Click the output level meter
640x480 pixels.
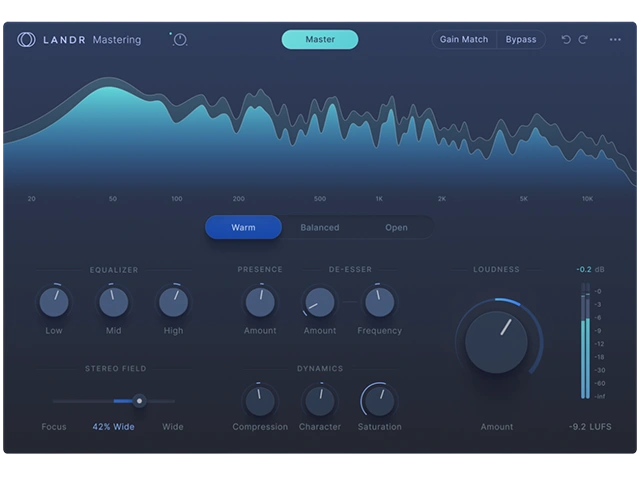pyautogui.click(x=585, y=341)
